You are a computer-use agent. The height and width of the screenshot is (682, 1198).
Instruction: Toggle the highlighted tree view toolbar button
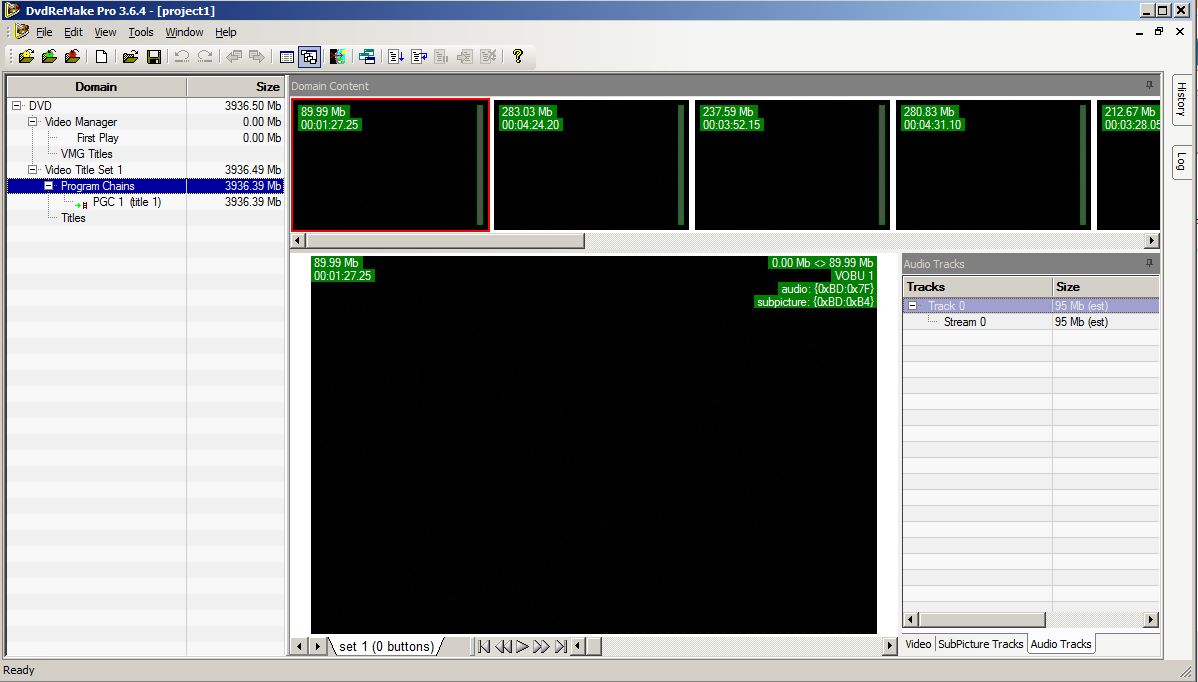[x=309, y=57]
